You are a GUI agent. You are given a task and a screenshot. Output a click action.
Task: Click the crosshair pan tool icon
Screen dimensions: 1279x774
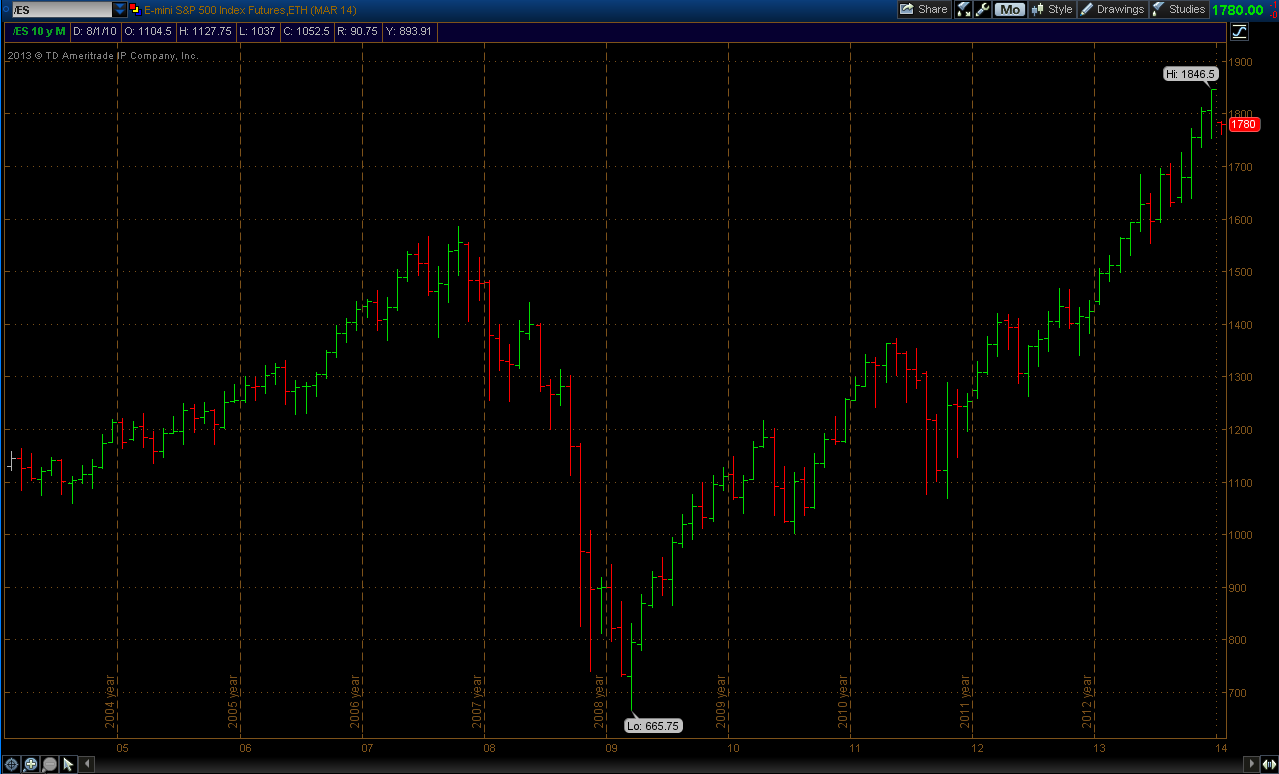pyautogui.click(x=11, y=764)
